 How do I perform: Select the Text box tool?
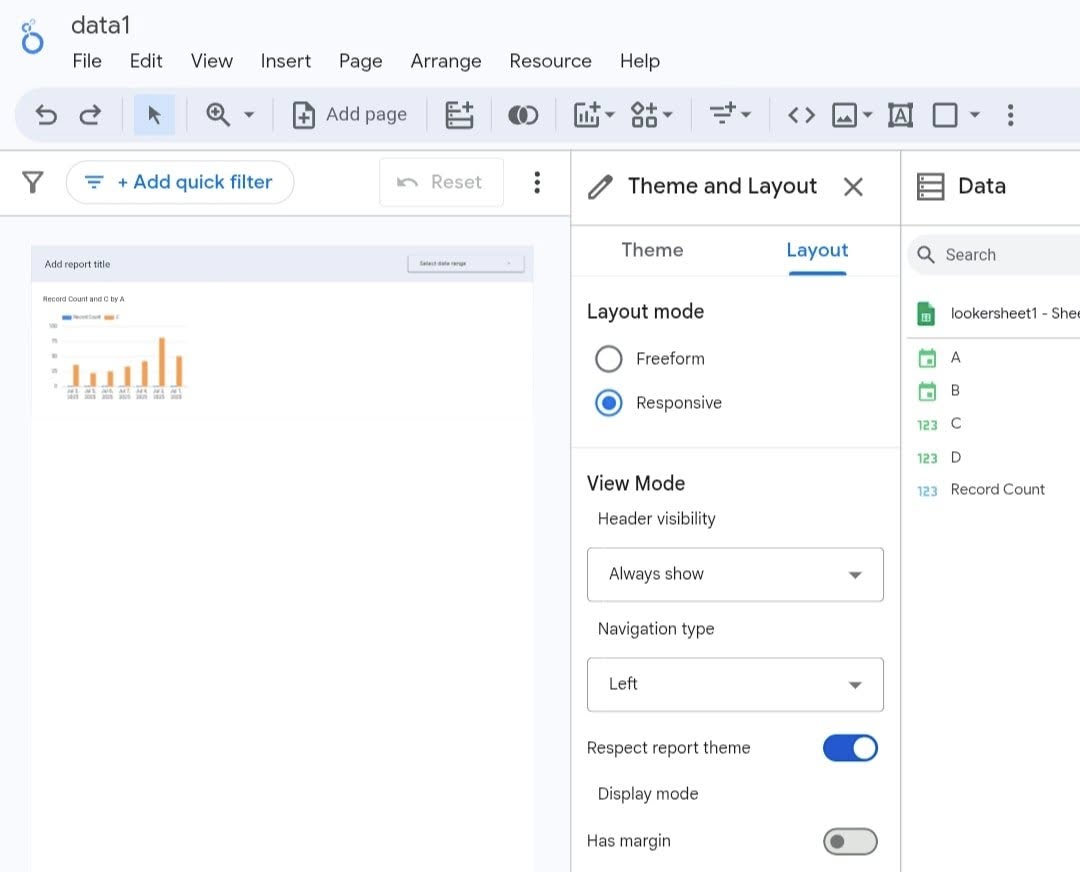click(x=900, y=115)
